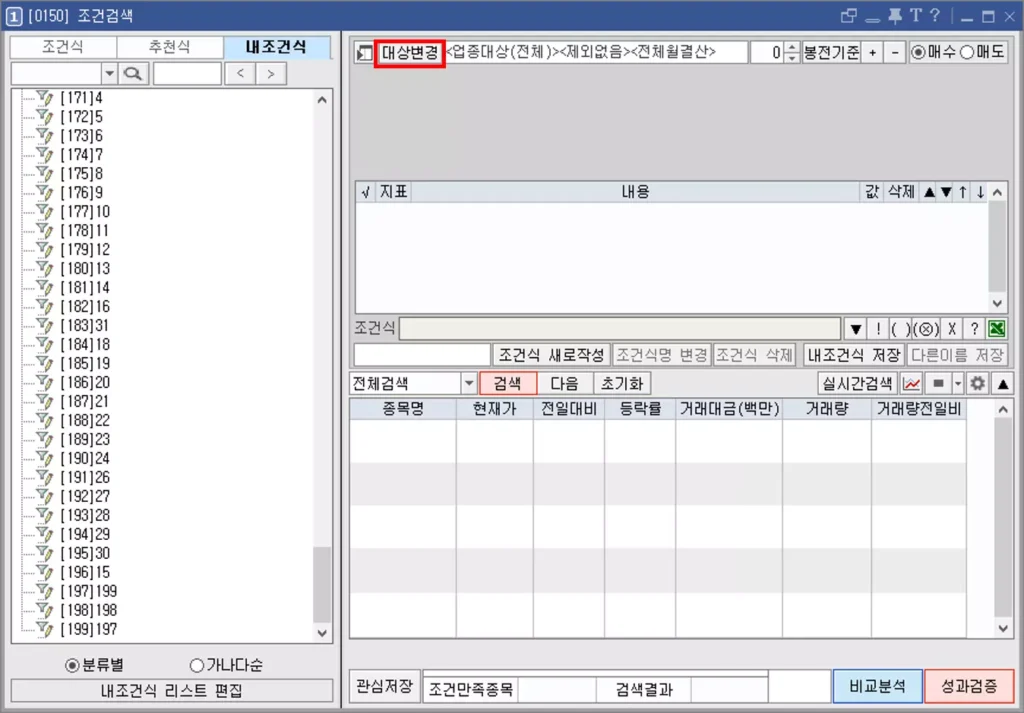Click the search magnifier icon in left panel

133,74
